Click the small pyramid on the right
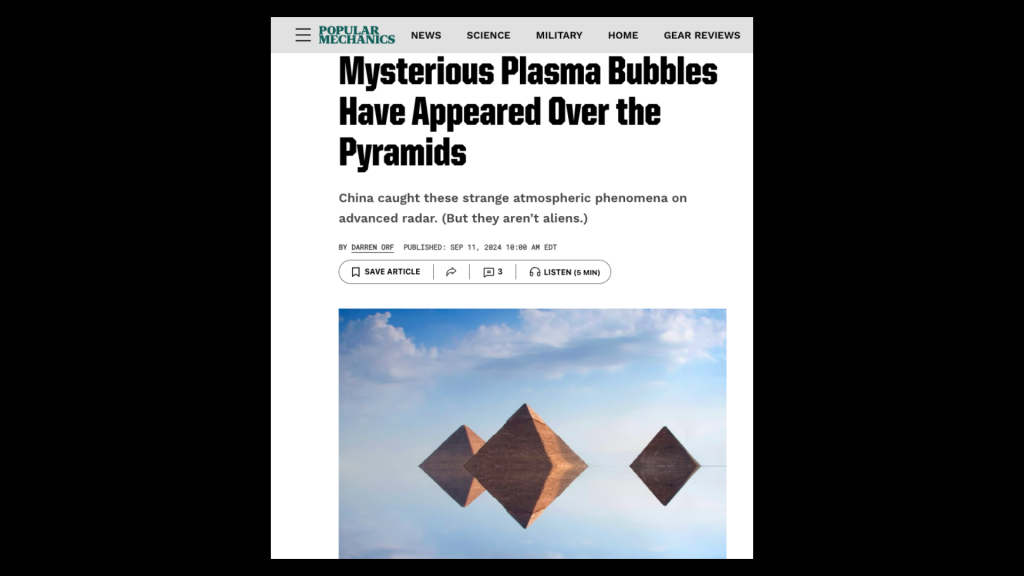 coord(665,466)
